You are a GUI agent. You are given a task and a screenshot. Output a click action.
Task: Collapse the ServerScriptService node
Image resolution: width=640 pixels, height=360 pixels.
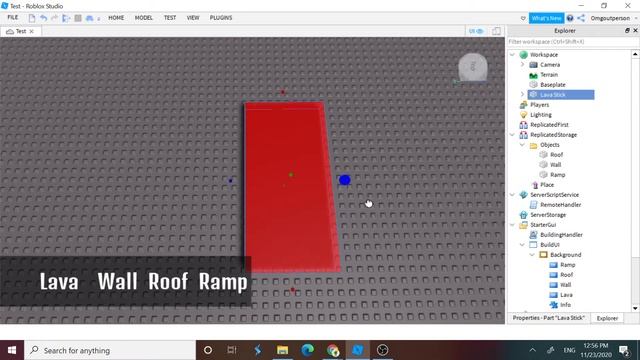pos(512,195)
